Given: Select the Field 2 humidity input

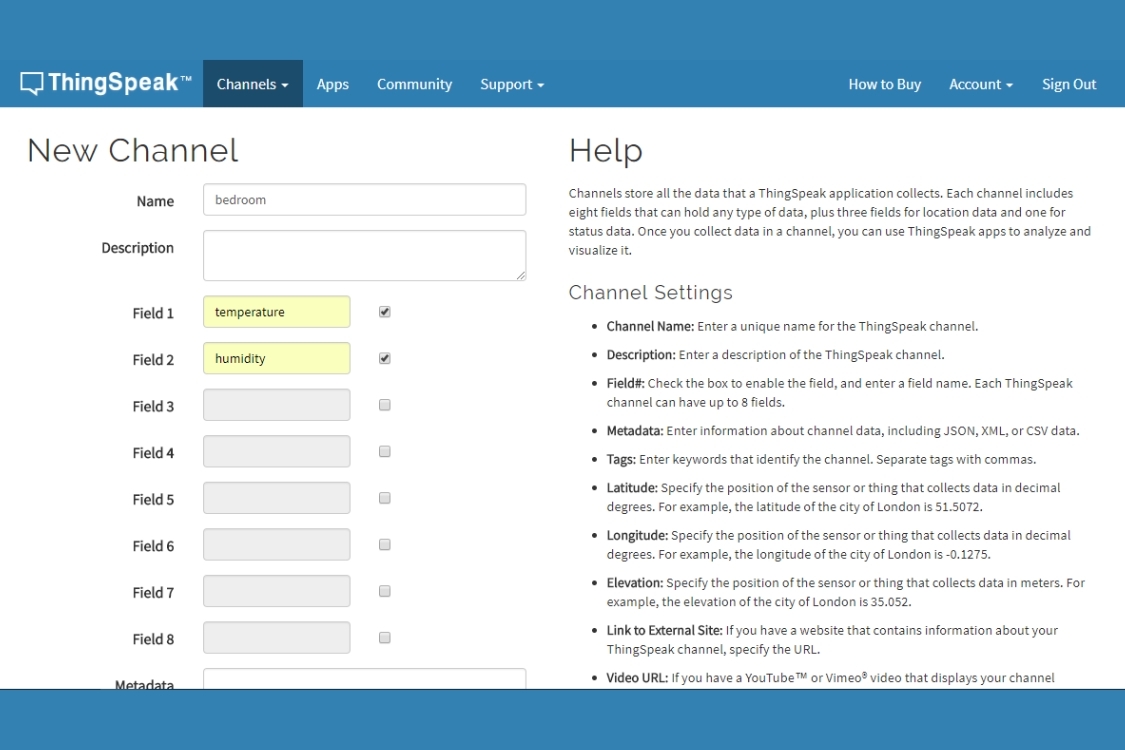Looking at the screenshot, I should click(276, 358).
